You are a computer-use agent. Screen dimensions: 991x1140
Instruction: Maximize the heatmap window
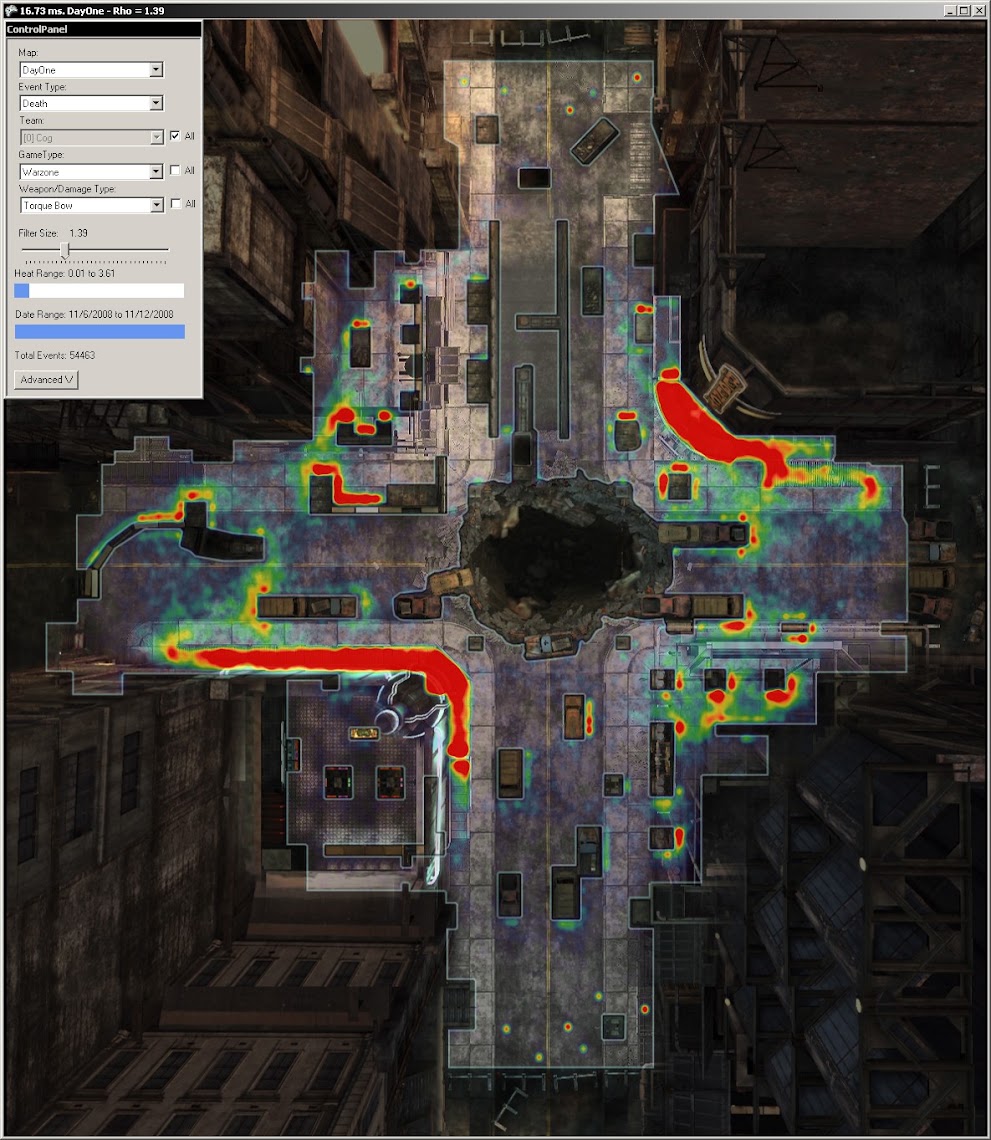click(963, 10)
